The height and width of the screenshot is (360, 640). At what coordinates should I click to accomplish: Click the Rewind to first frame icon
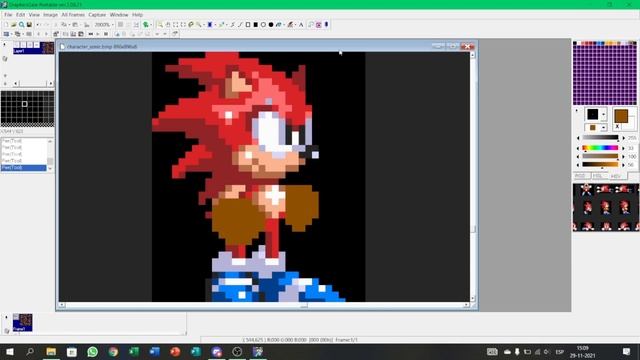[91, 34]
